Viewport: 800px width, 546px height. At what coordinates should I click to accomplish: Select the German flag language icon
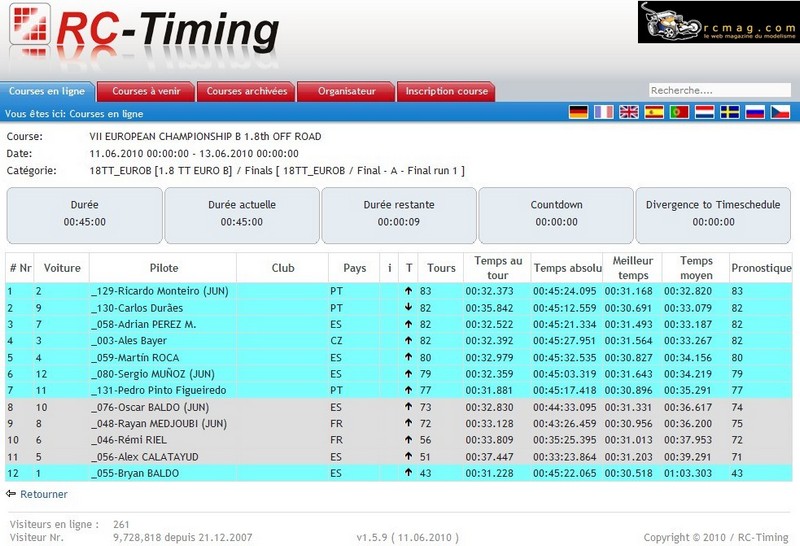coord(579,112)
